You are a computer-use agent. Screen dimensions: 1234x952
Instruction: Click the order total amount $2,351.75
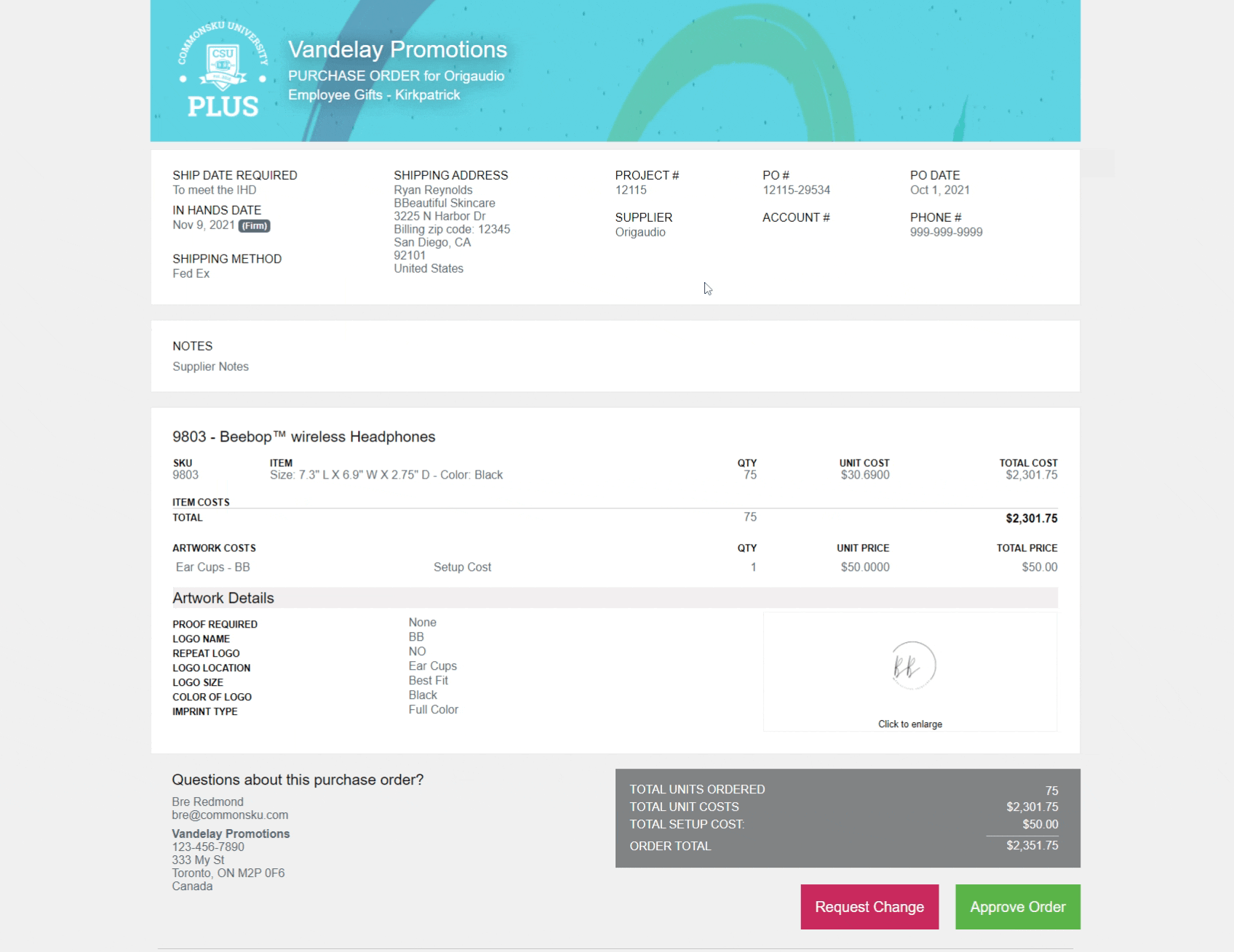(x=1032, y=846)
